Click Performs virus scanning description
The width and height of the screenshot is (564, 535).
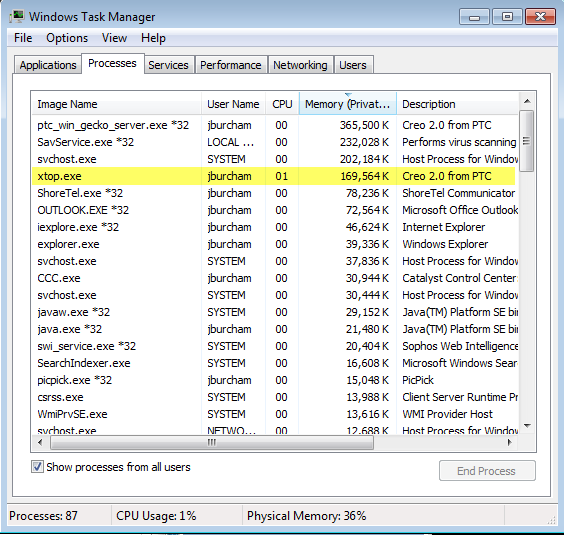coord(459,142)
